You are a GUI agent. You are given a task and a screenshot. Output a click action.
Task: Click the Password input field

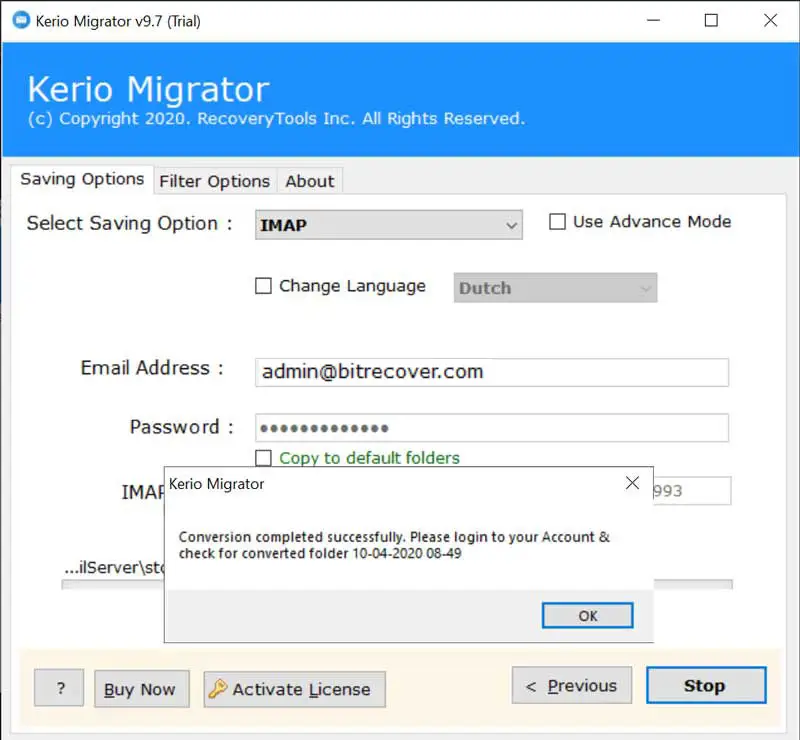(x=492, y=428)
